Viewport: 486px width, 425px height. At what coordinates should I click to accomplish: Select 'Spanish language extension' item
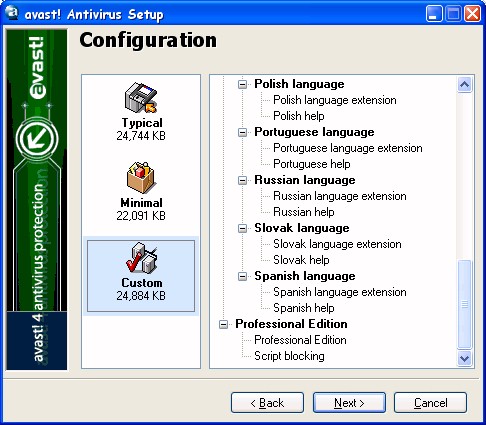[340, 292]
